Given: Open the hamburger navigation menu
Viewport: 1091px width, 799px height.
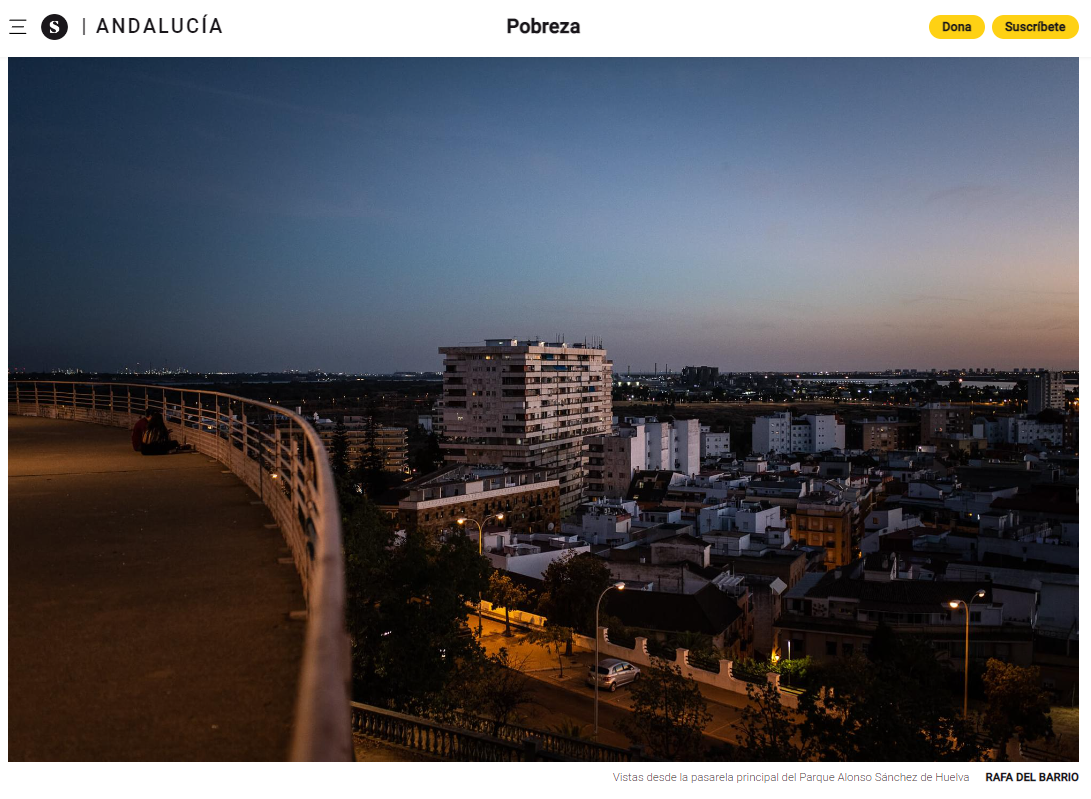Looking at the screenshot, I should (x=17, y=27).
